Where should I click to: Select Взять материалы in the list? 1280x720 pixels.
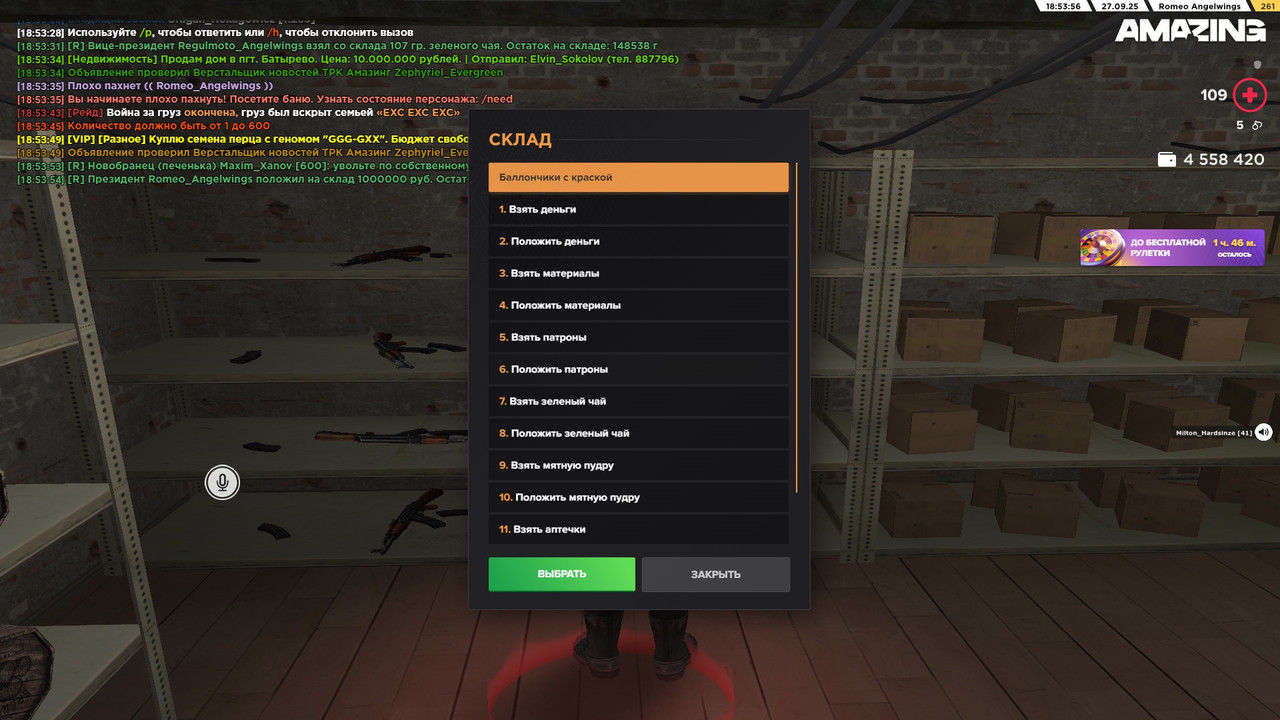[638, 273]
